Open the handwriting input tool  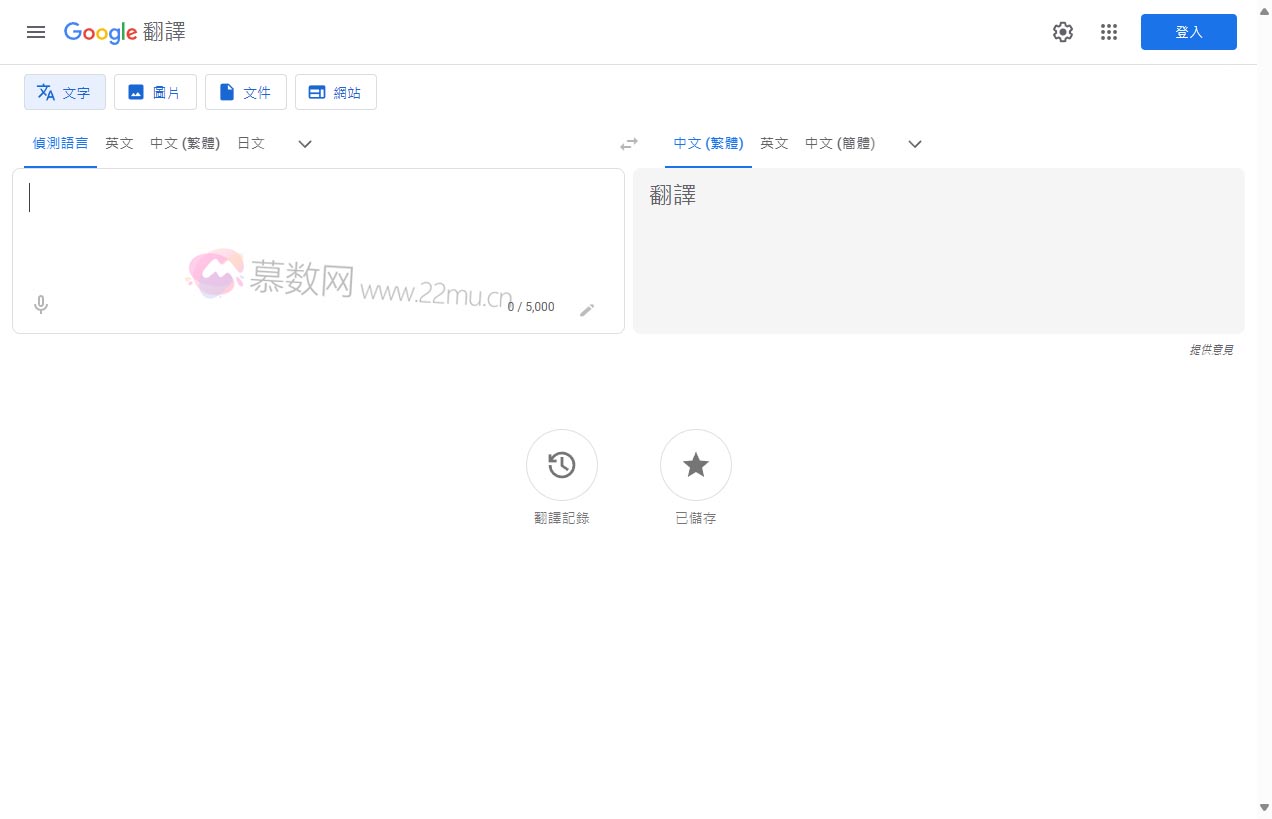(x=588, y=310)
